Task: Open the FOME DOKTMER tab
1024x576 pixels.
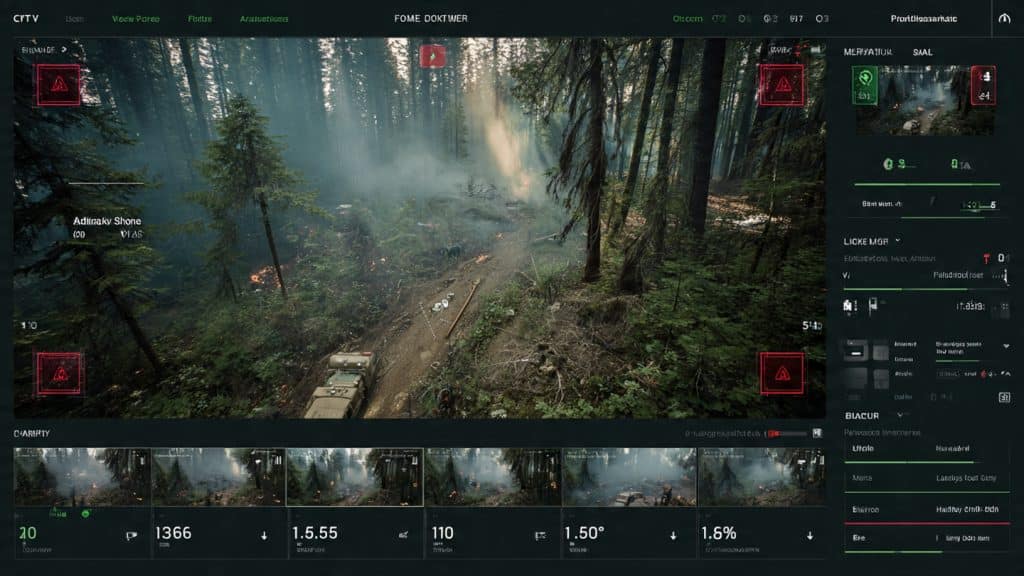Action: [431, 18]
